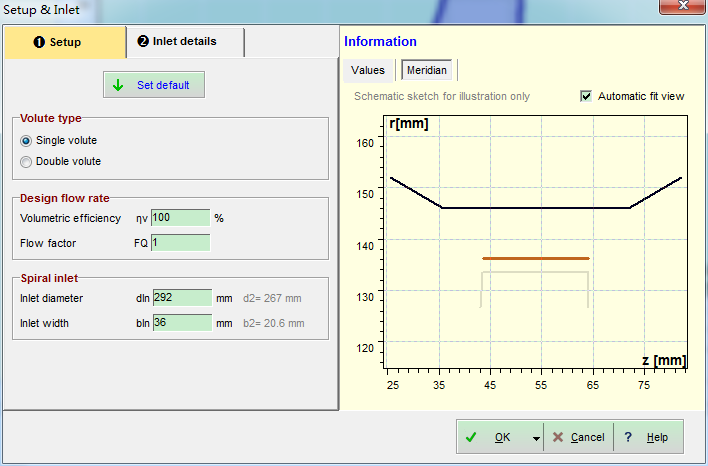The image size is (708, 466).
Task: Switch to the Setup tab
Action: pyautogui.click(x=65, y=42)
